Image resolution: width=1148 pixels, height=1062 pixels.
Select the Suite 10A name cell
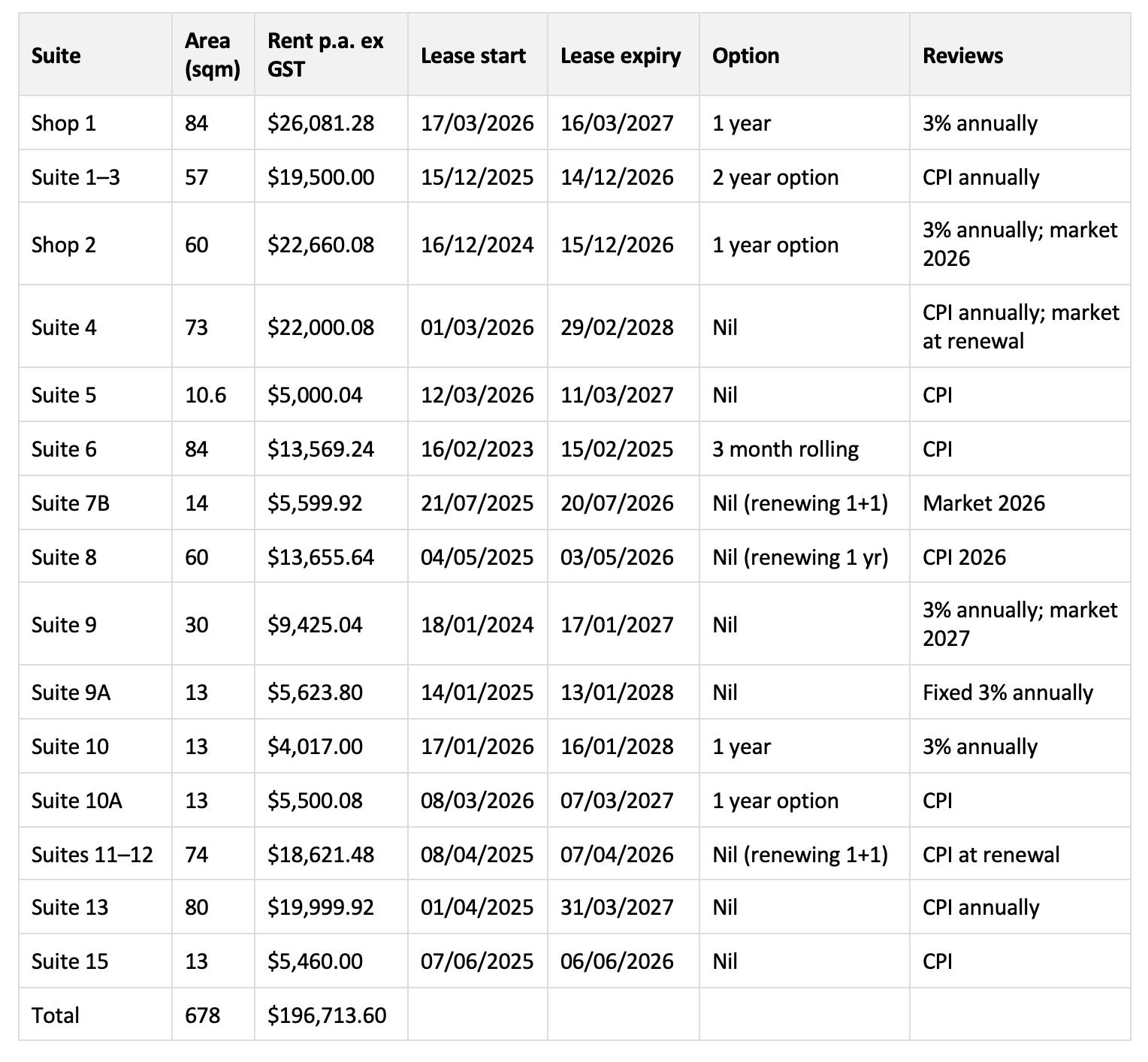pyautogui.click(x=77, y=801)
